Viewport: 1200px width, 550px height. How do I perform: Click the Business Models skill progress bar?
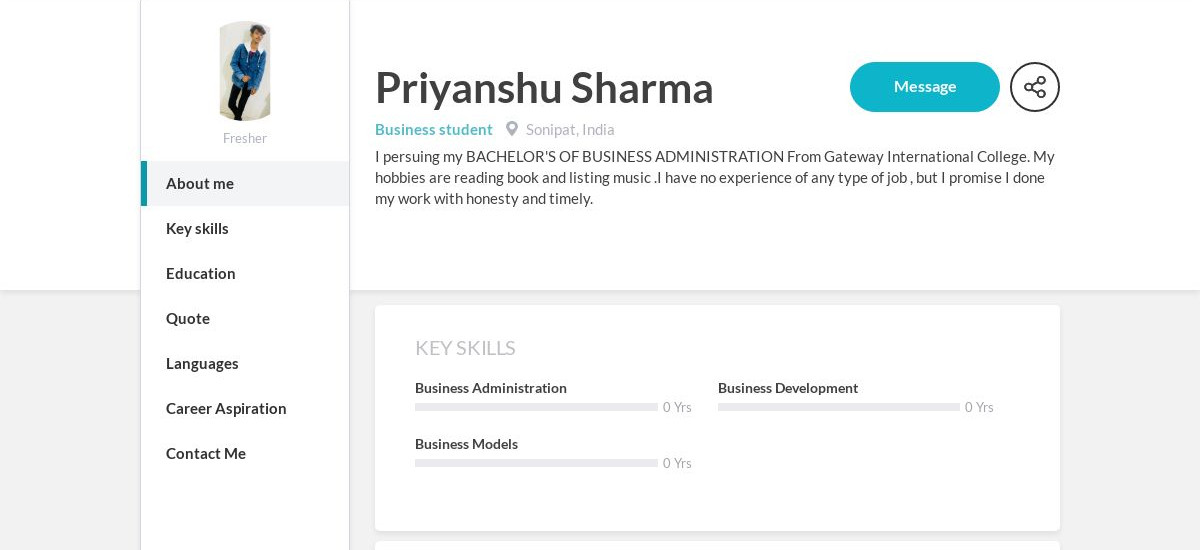tap(536, 463)
